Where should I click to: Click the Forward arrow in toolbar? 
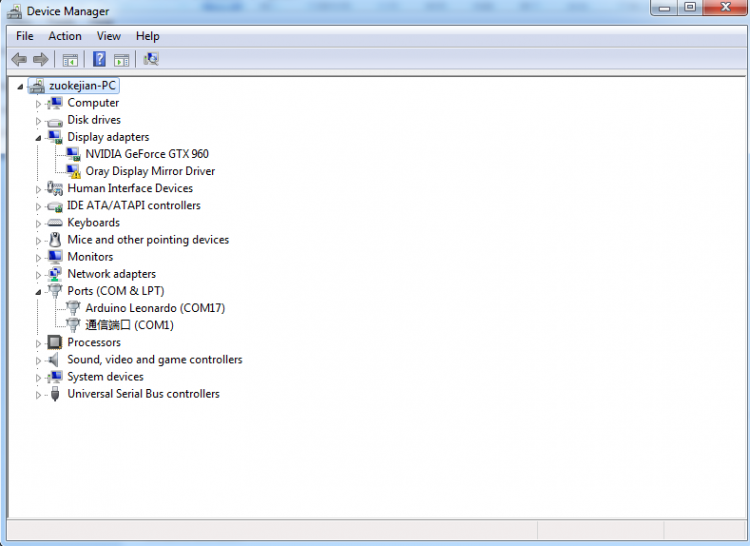click(41, 59)
